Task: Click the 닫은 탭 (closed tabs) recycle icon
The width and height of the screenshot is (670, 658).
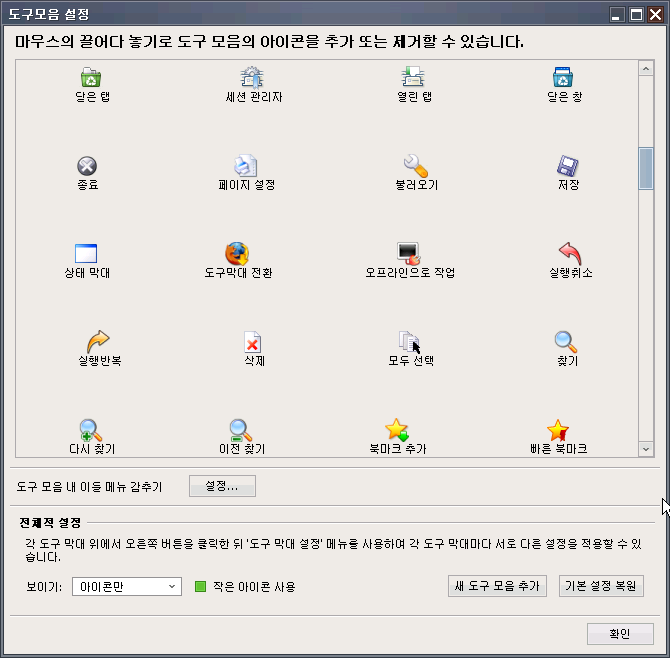Action: [x=91, y=77]
